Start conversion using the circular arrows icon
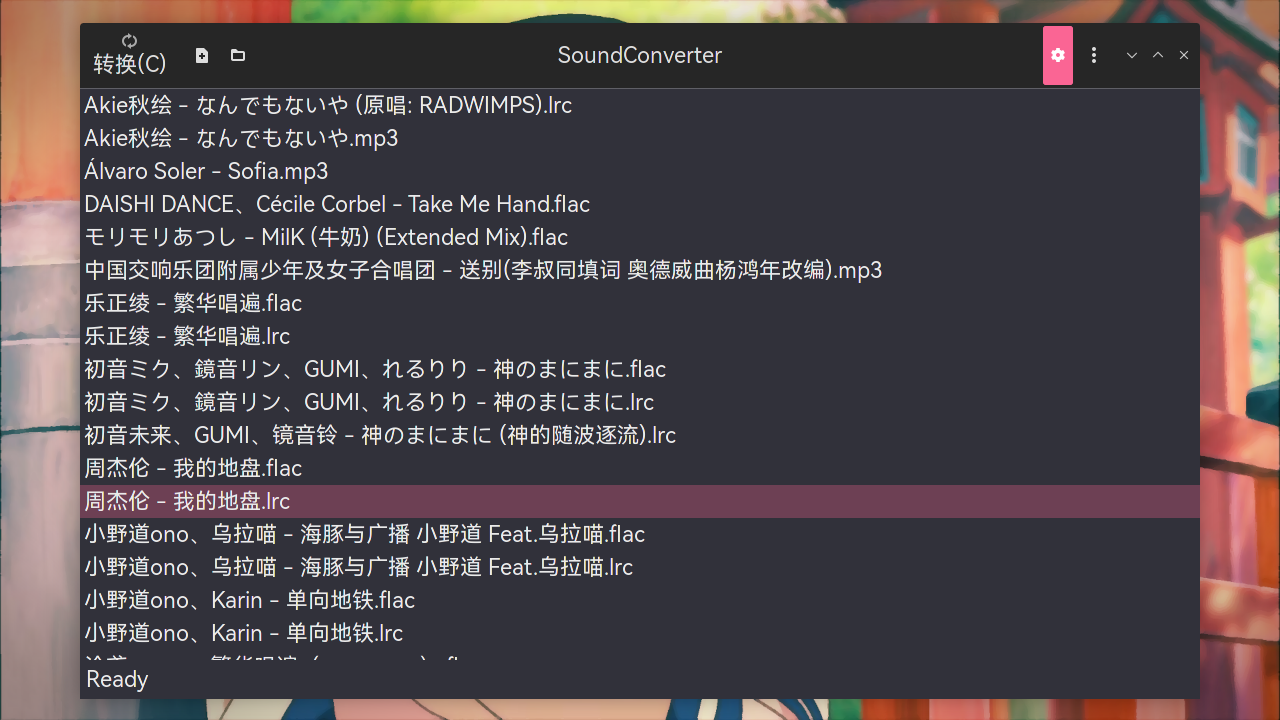The image size is (1280, 720). 129,41
